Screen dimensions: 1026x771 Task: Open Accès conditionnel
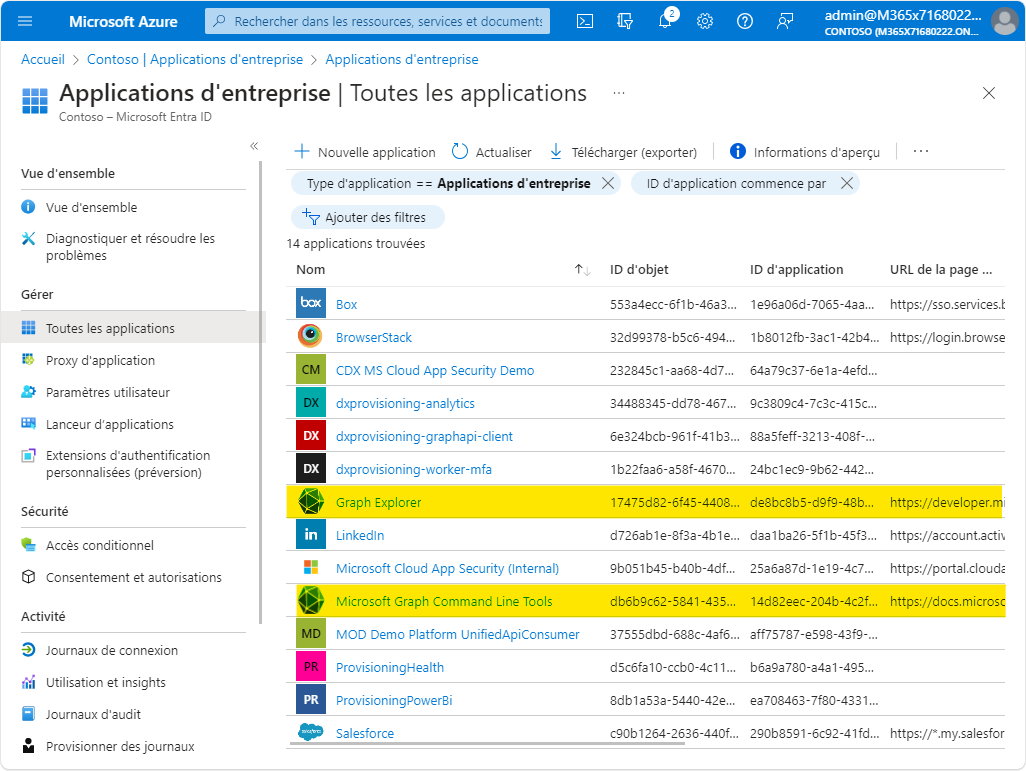point(99,545)
